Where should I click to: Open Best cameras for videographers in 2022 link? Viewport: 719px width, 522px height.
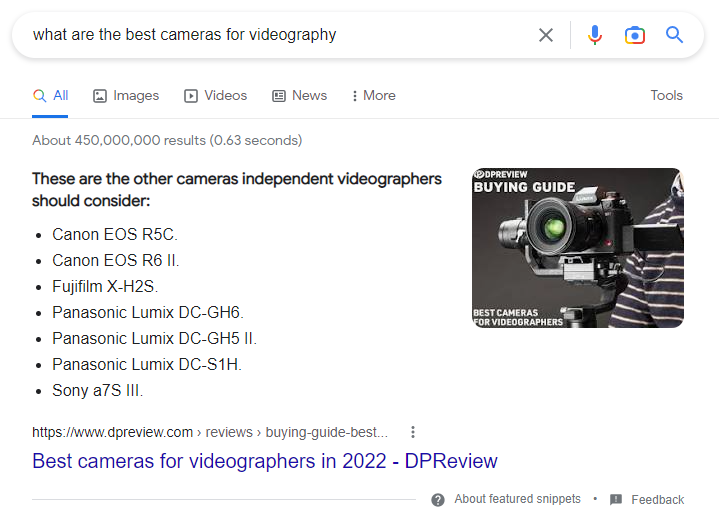265,461
